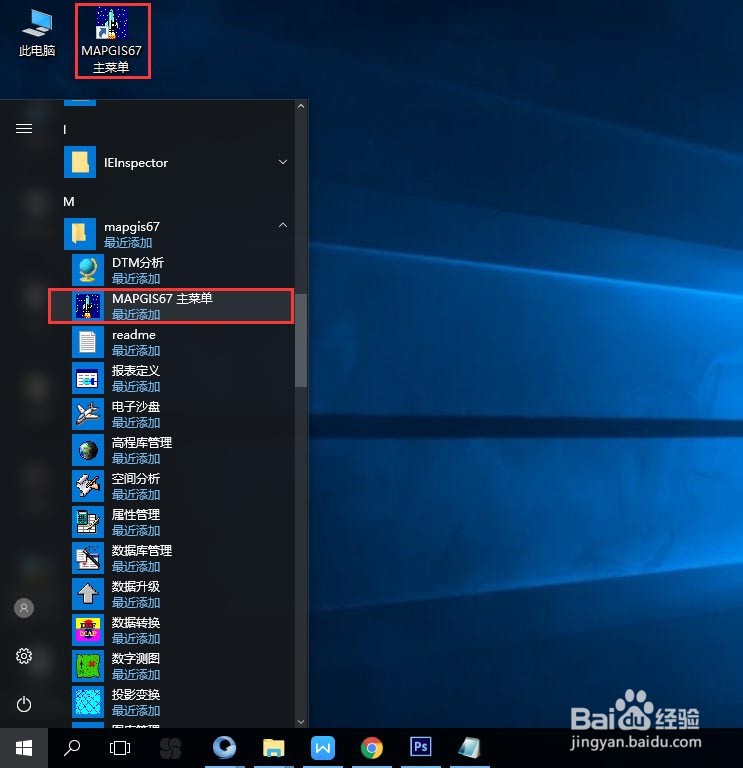Click the MAPGIS67 主菜单 label in Start list
The width and height of the screenshot is (743, 768).
[x=162, y=299]
